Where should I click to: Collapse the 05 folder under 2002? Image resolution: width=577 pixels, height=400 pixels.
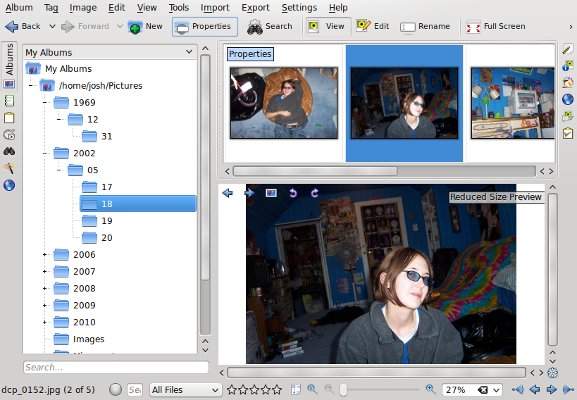59,170
